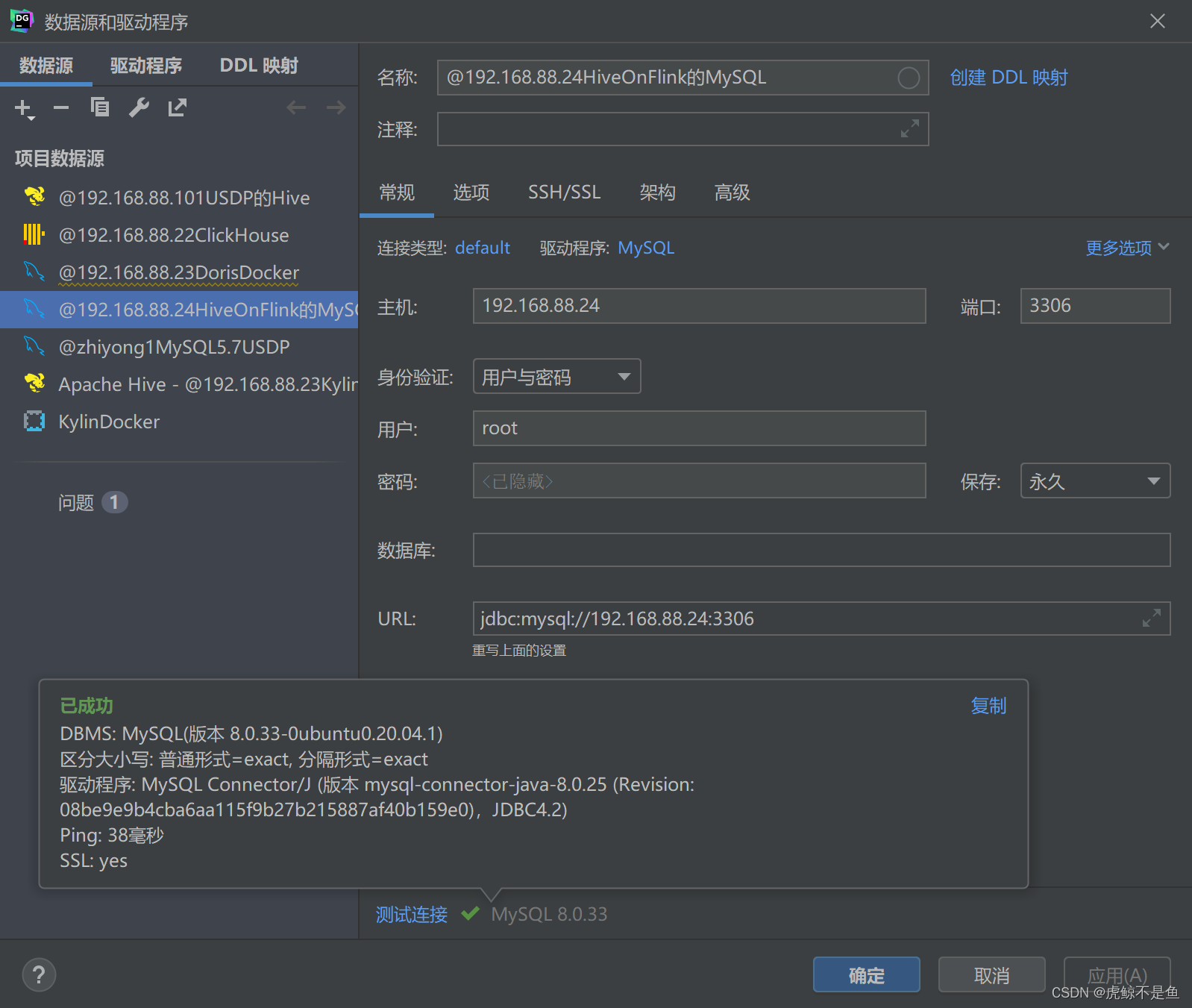The image size is (1192, 1008).
Task: Change driver MySQL link
Action: tap(646, 248)
